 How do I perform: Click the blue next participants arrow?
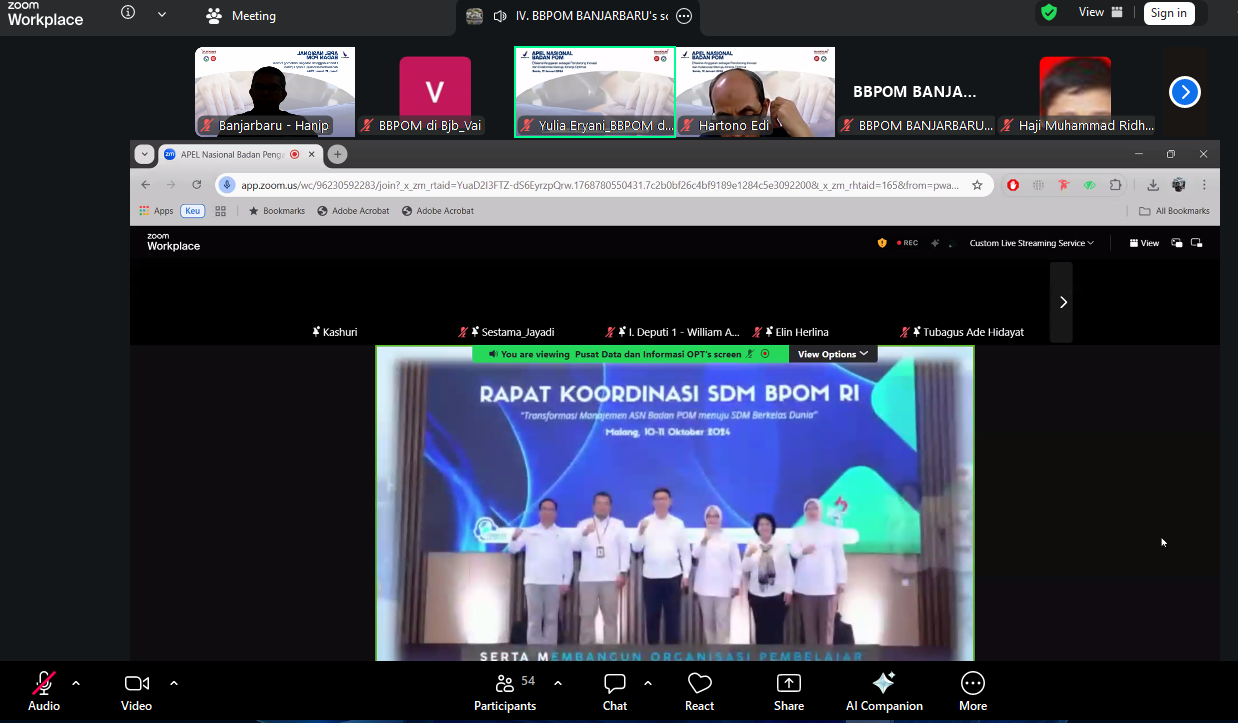[1184, 92]
